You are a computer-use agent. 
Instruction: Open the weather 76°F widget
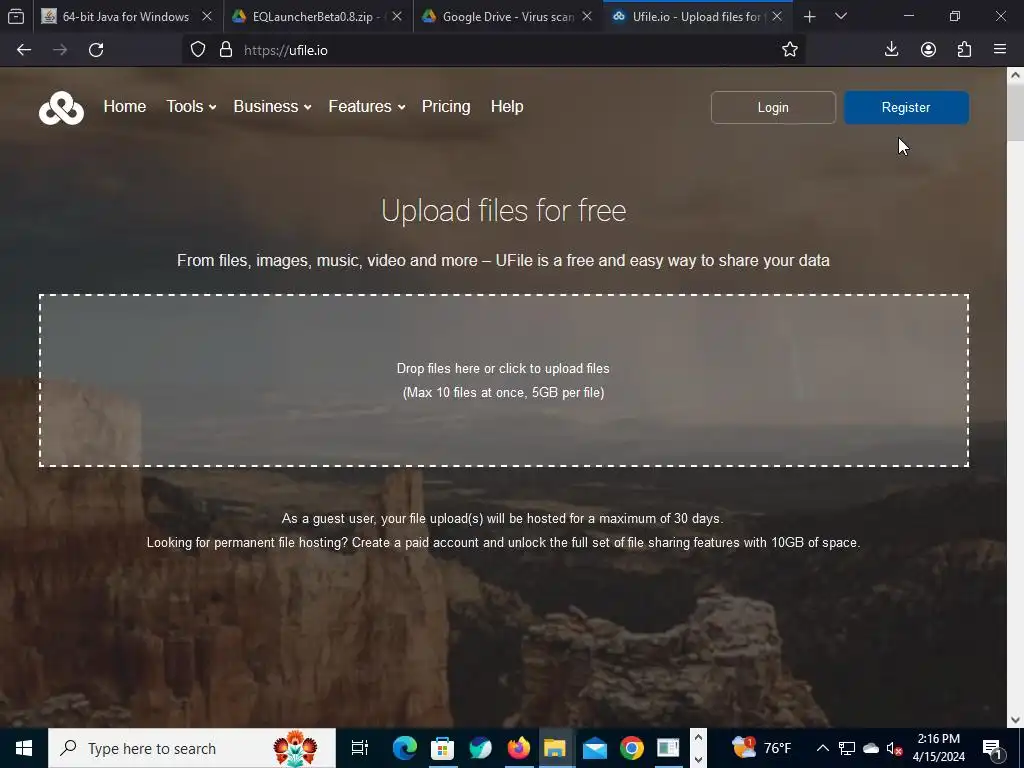click(x=761, y=748)
